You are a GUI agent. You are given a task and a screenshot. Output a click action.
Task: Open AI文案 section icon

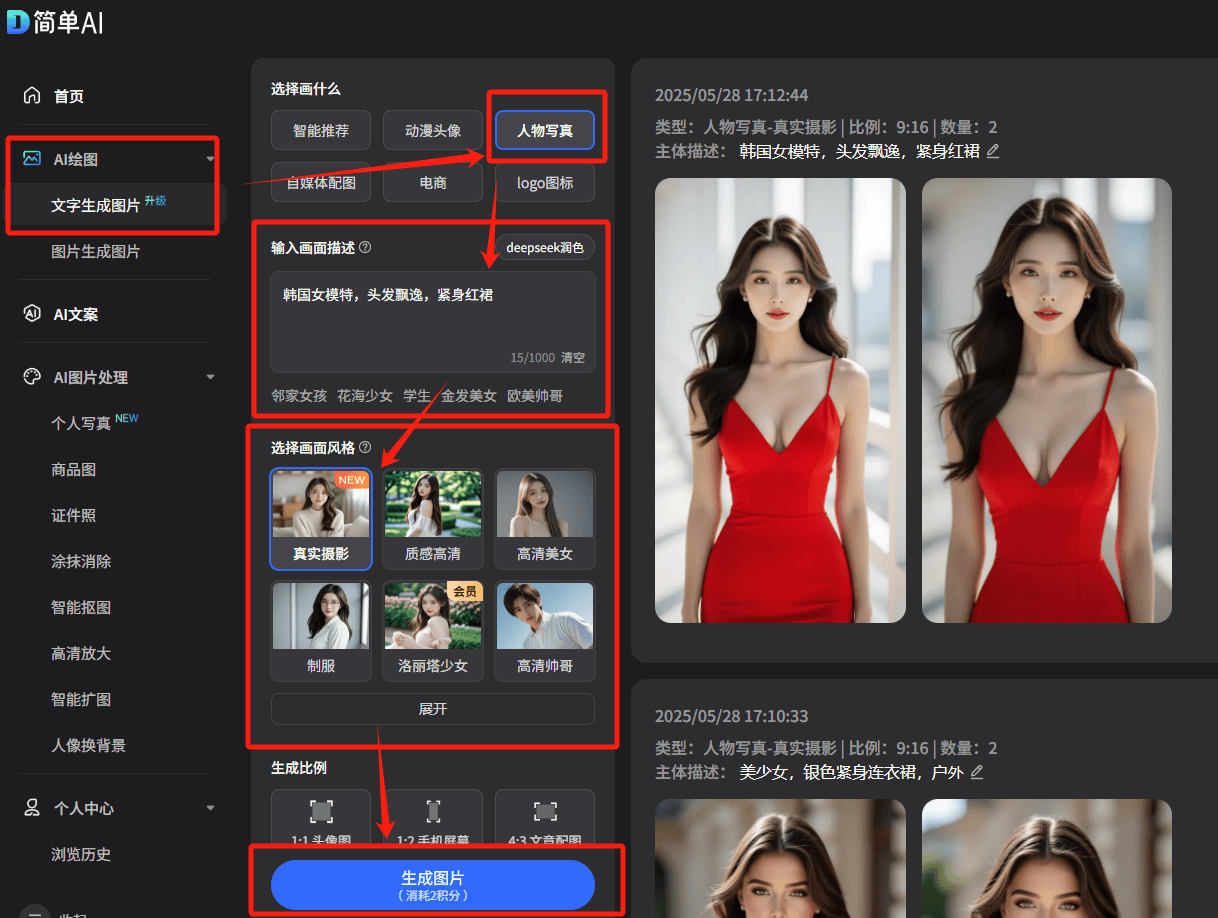tap(32, 314)
